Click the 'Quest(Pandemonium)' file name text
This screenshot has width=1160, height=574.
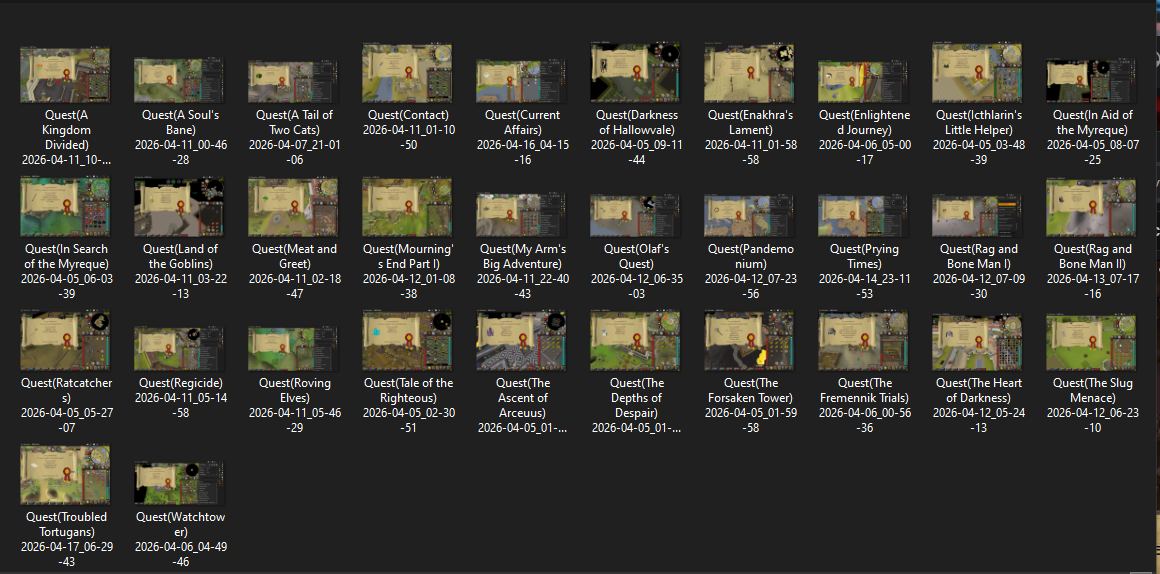(x=749, y=256)
